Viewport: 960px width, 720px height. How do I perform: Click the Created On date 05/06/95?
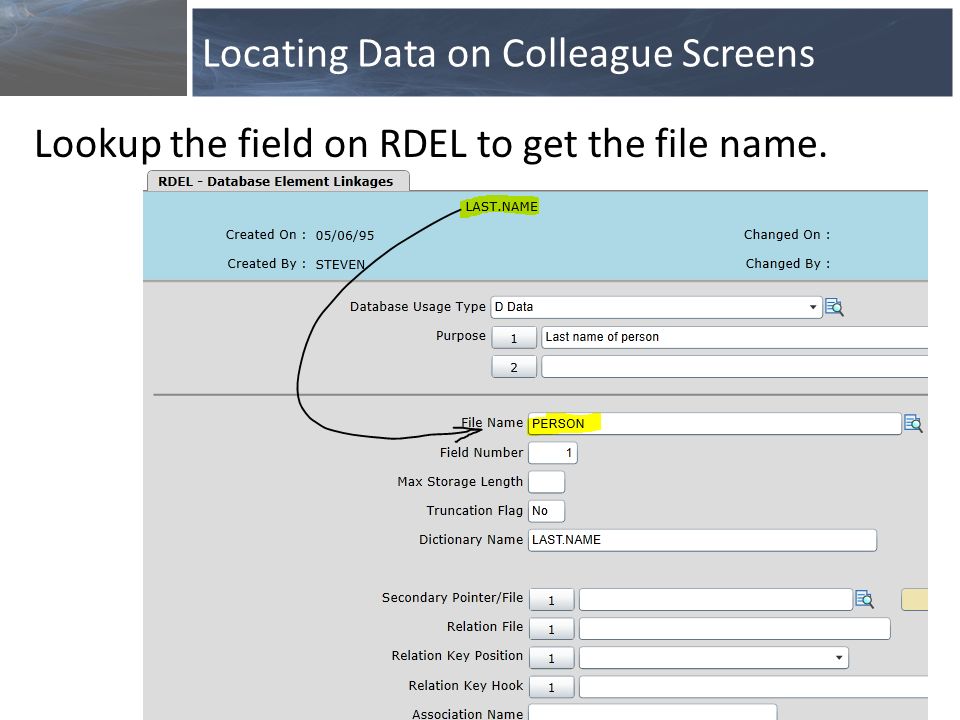[345, 236]
